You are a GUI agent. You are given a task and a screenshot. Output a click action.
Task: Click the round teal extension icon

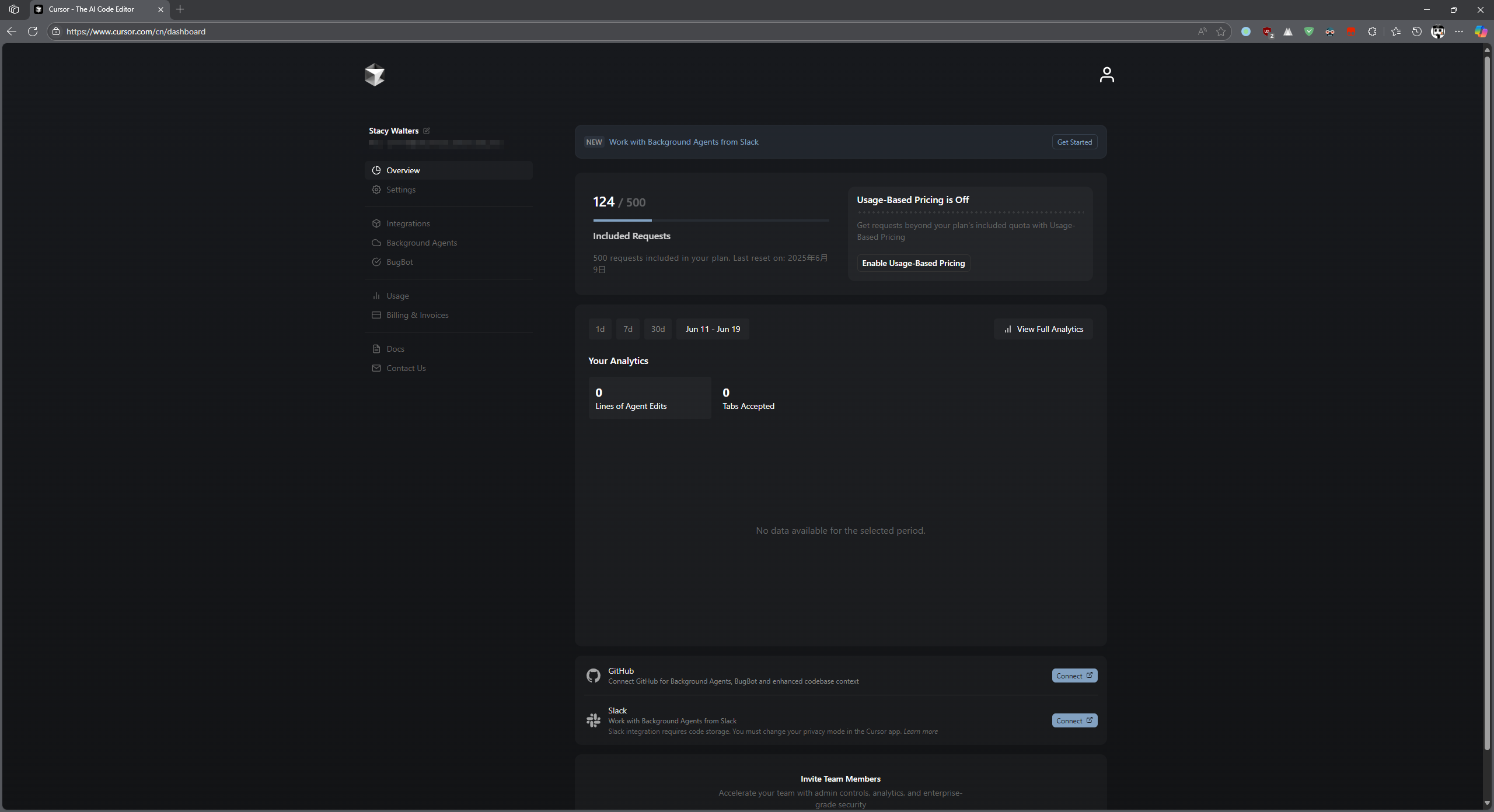click(1246, 32)
